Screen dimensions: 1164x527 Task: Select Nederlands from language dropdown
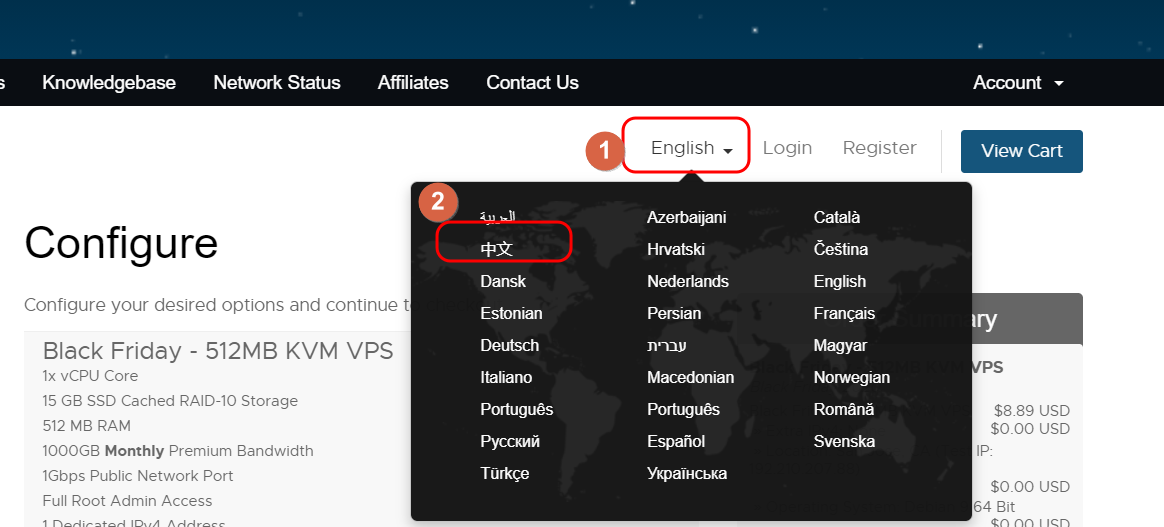coord(688,281)
